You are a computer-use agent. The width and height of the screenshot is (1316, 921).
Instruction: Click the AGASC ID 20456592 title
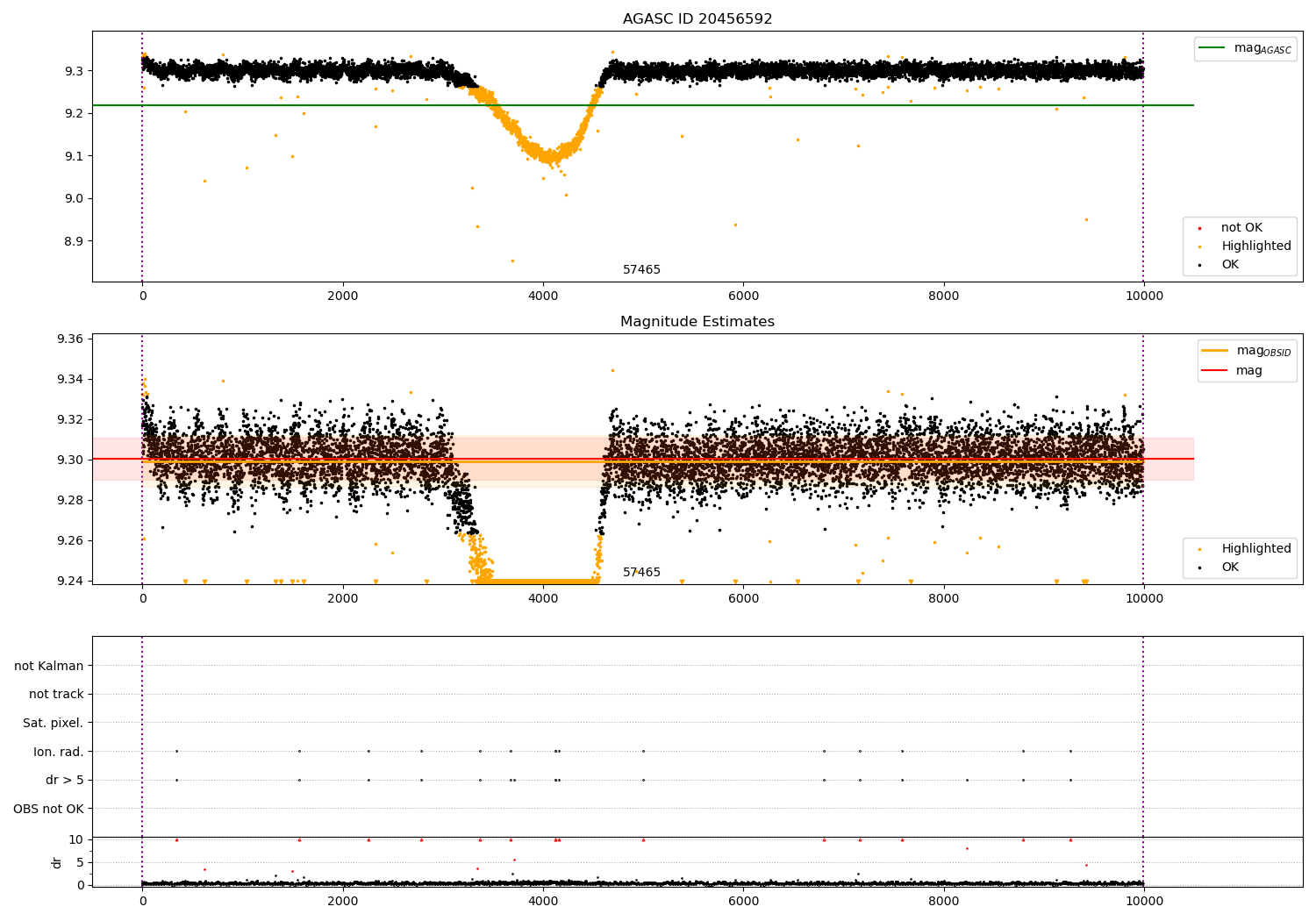[x=697, y=19]
